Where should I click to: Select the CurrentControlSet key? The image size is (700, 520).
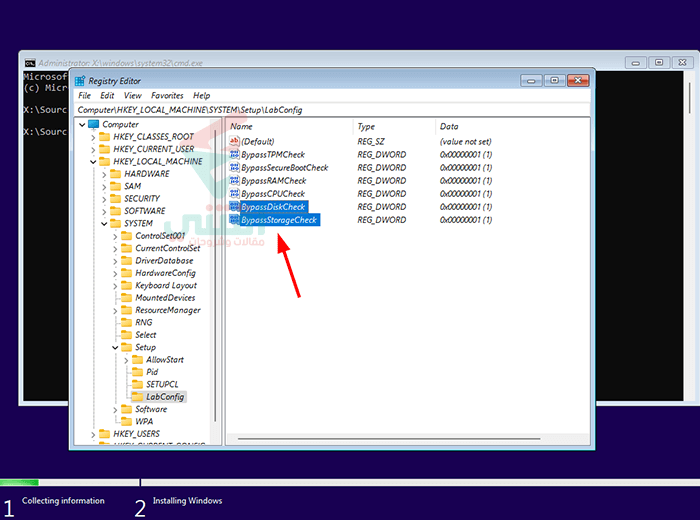[168, 248]
